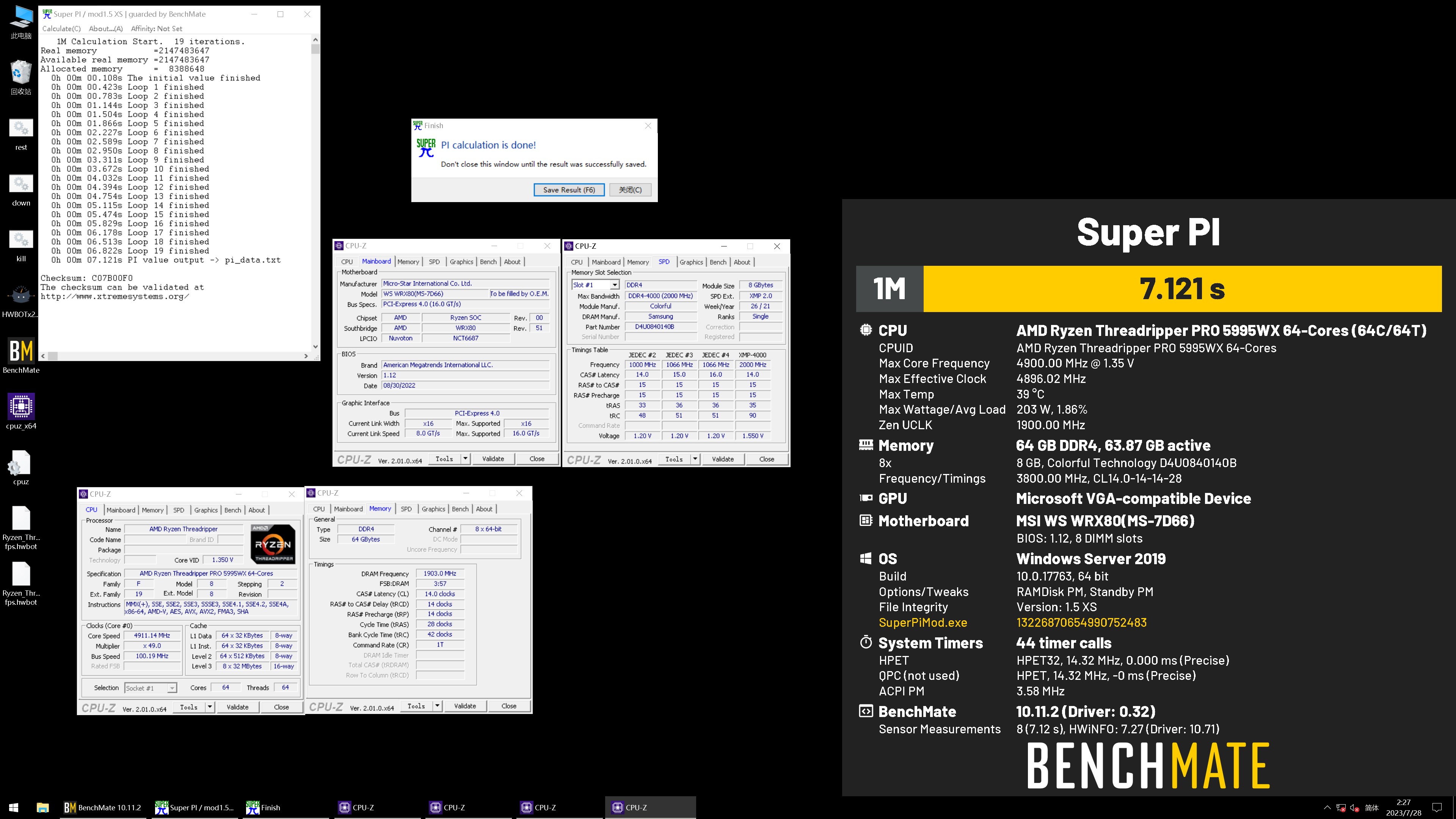
Task: Open the notification center icon
Action: click(1437, 808)
